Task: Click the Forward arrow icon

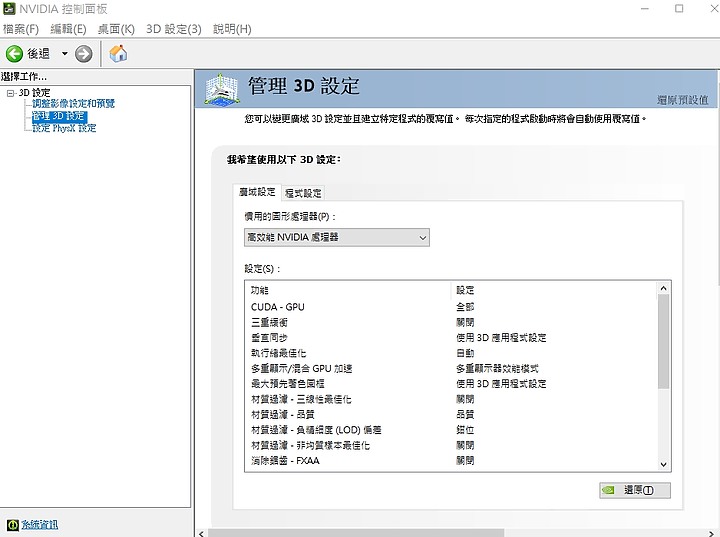Action: click(x=84, y=54)
